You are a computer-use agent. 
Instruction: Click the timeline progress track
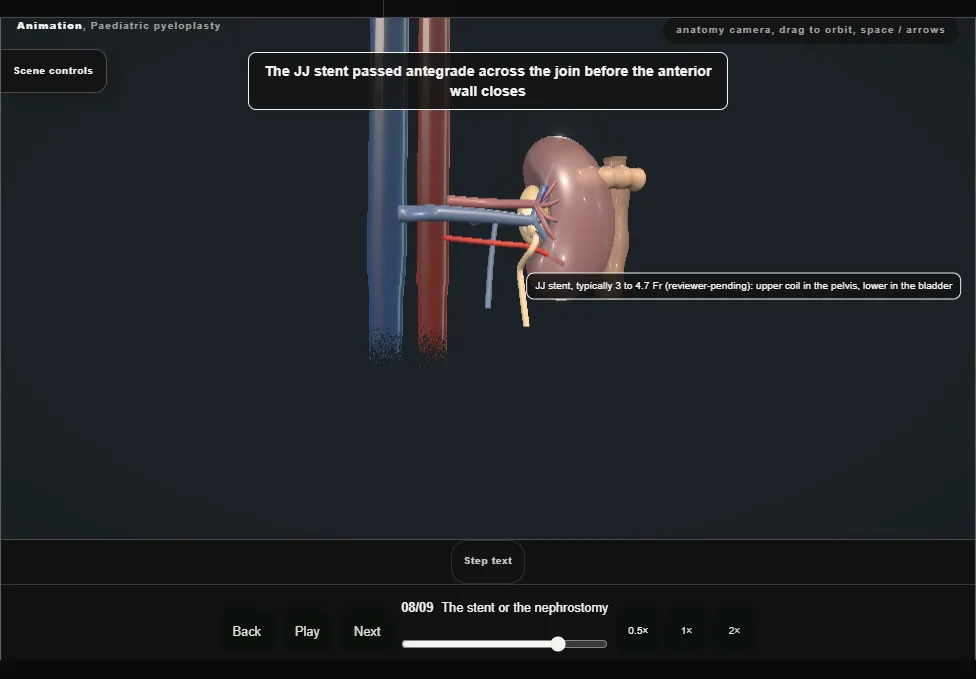(504, 644)
